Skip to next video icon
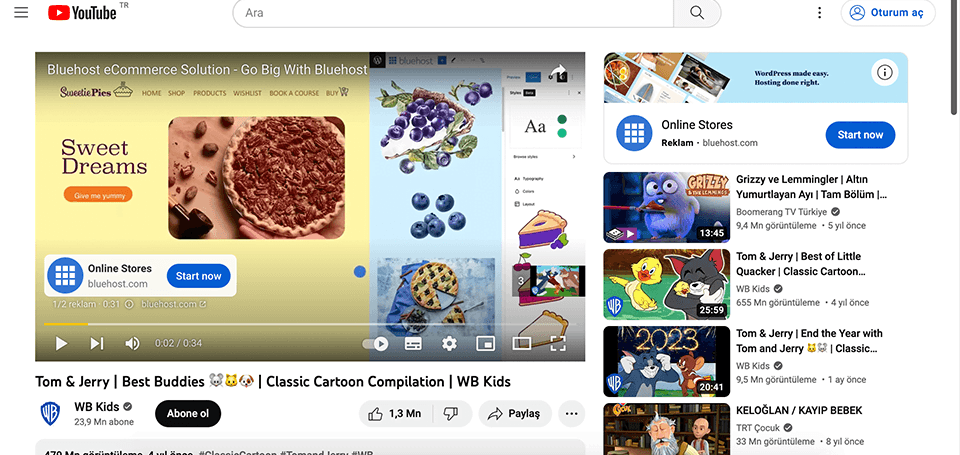This screenshot has width=960, height=455. (x=97, y=344)
